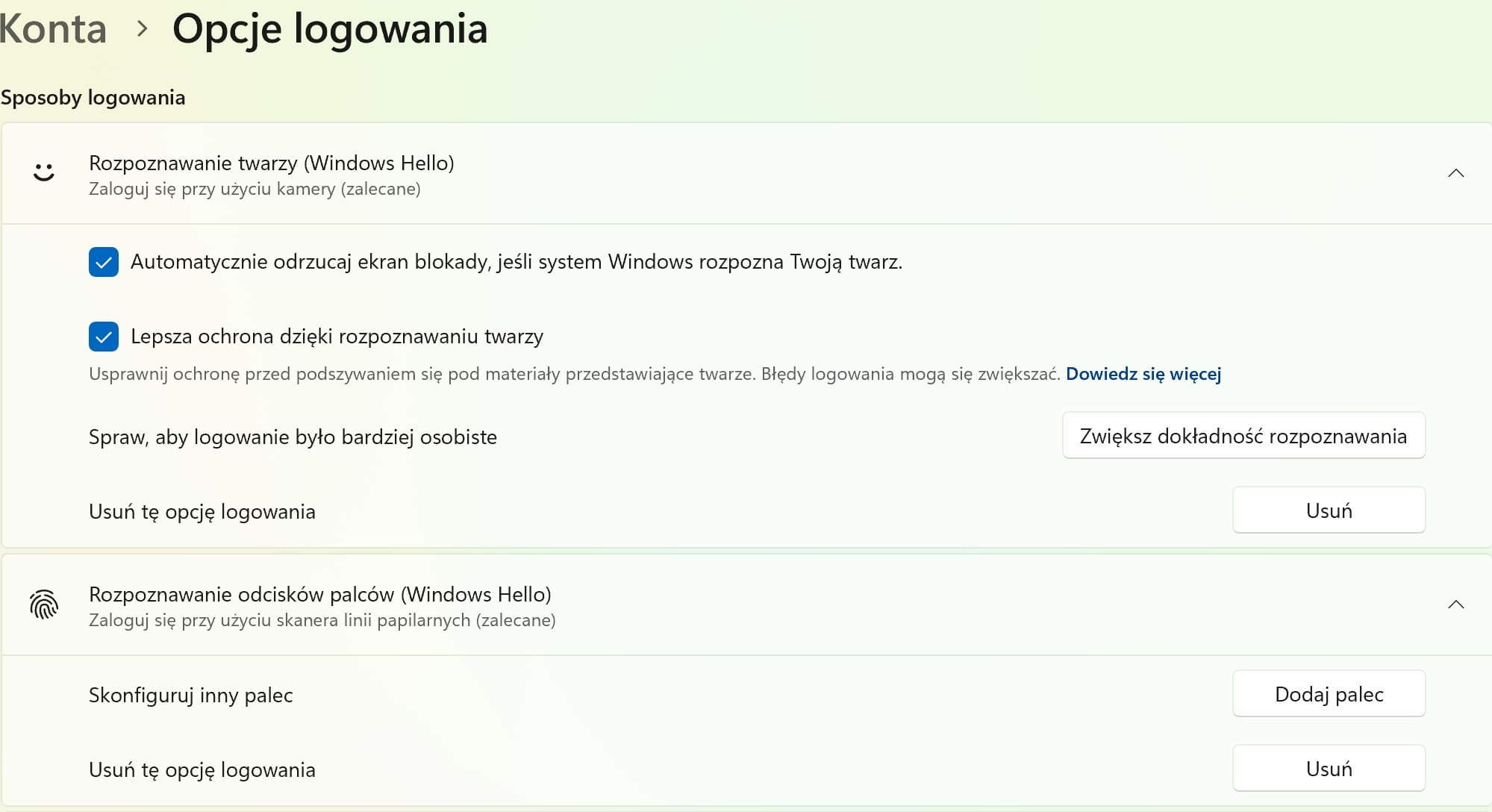The height and width of the screenshot is (812, 1492).
Task: Click the face recognition smiley icon
Action: pos(44,173)
